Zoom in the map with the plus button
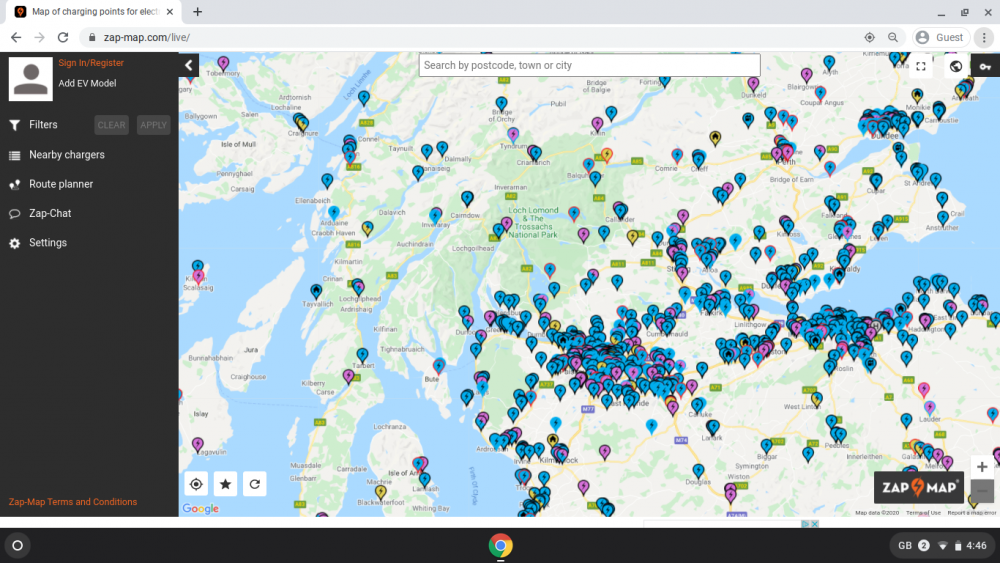The image size is (1000, 563). coord(982,467)
